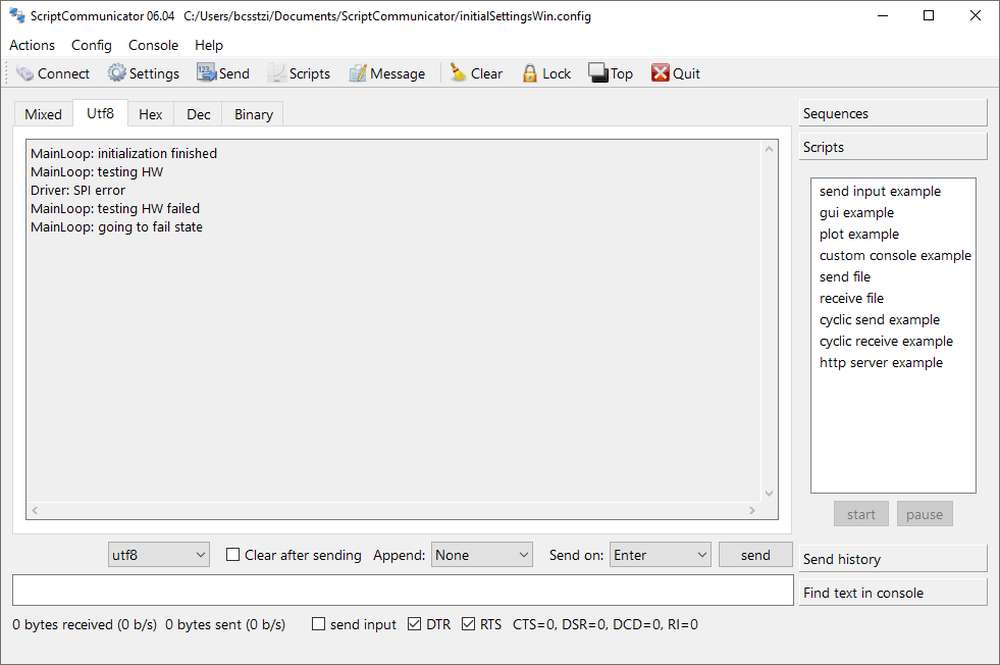Click 'MainLoop: going to fail state' line
Screen dimensions: 1000x665
pyautogui.click(x=117, y=227)
